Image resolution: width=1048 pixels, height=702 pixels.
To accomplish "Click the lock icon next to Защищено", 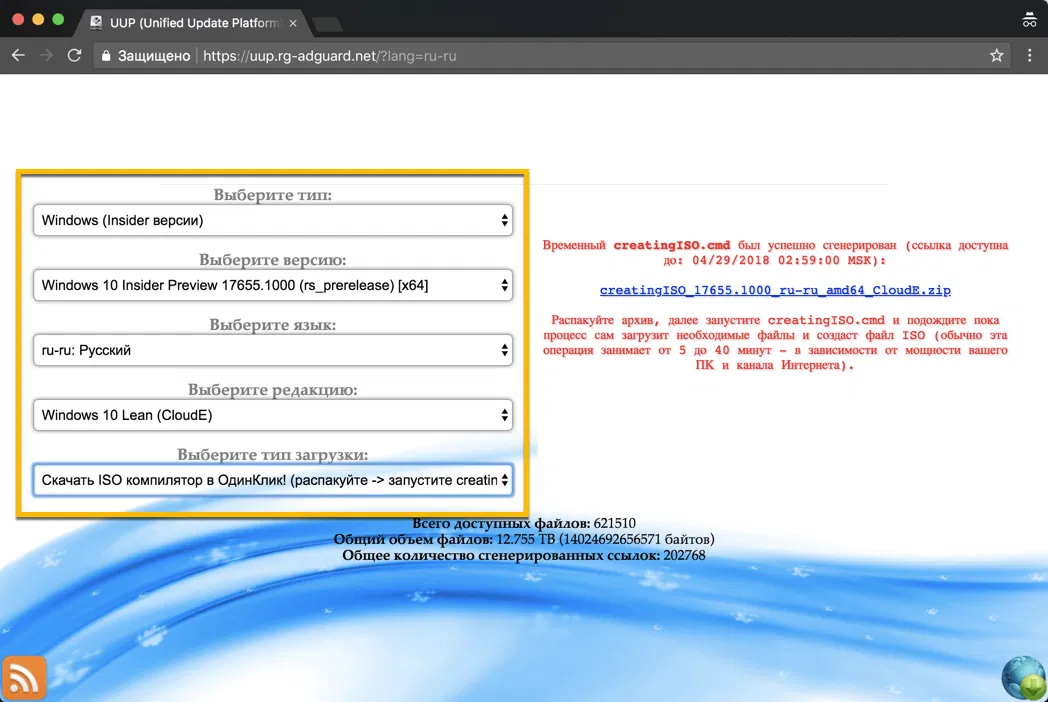I will coord(106,56).
